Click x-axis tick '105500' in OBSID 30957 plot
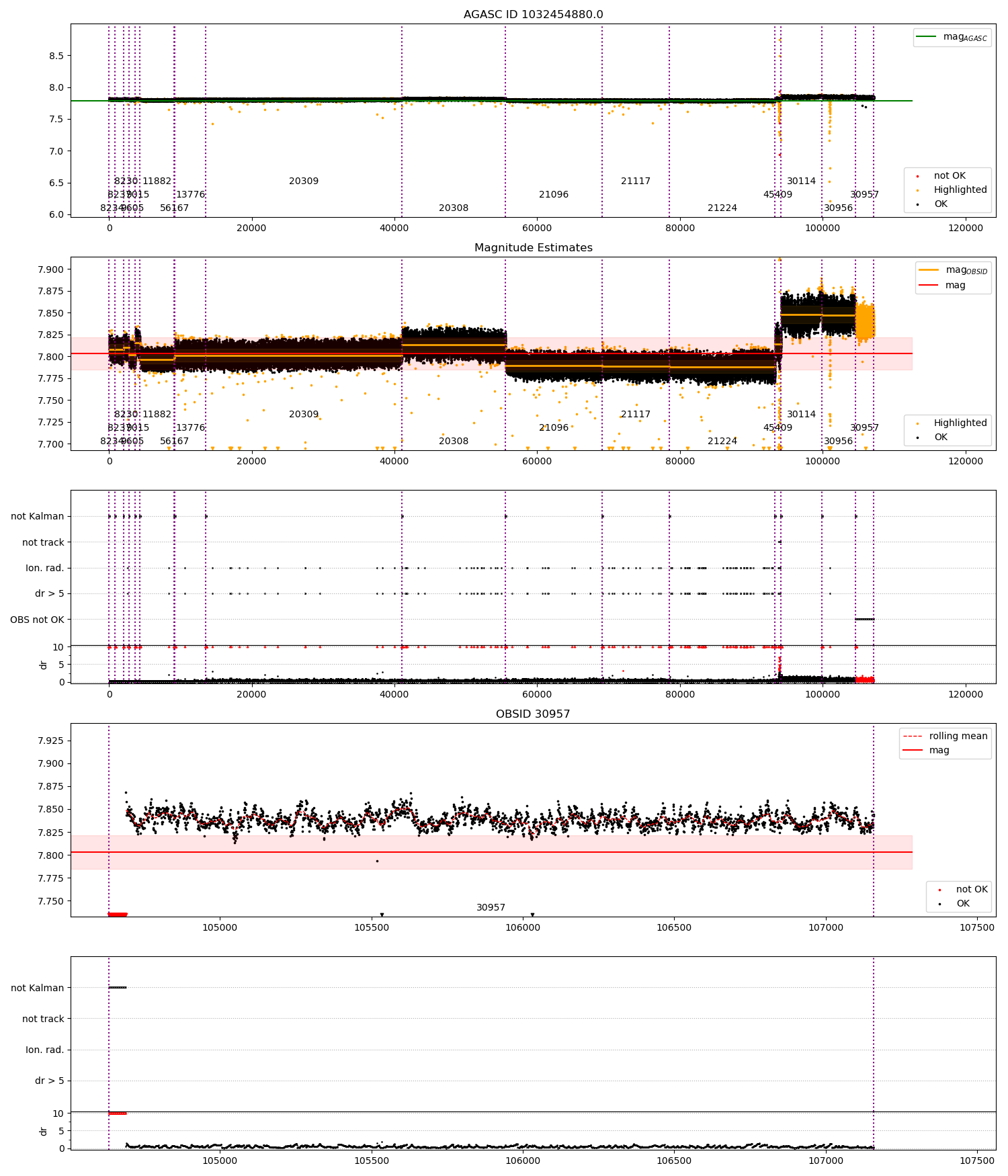This screenshot has height=1176, width=1008. [371, 927]
